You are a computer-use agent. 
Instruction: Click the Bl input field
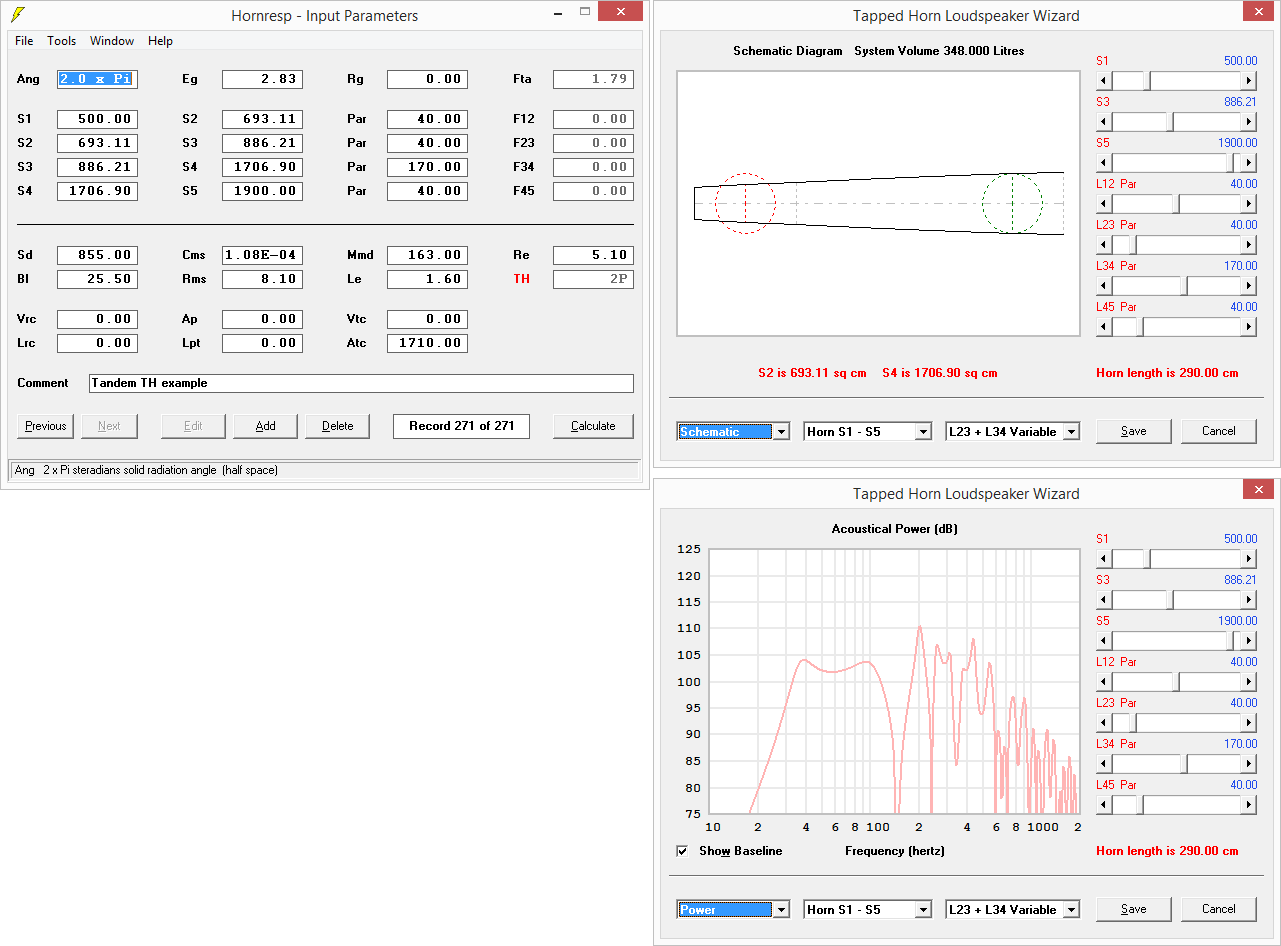point(97,279)
